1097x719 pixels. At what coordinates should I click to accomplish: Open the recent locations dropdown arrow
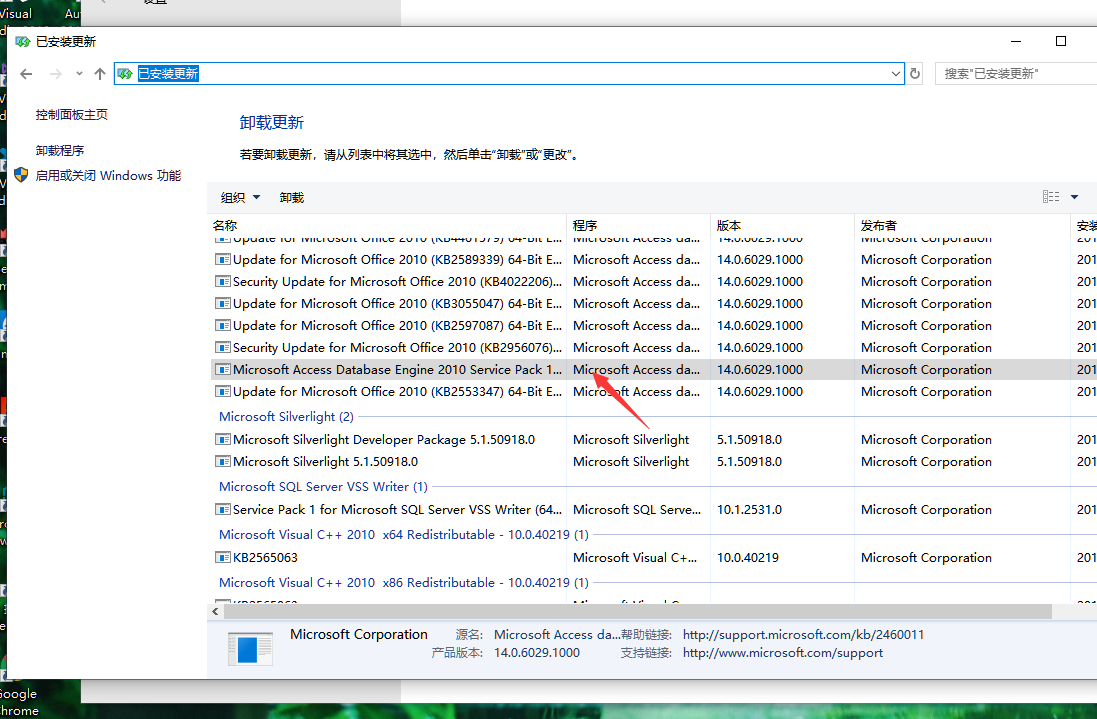click(x=79, y=74)
